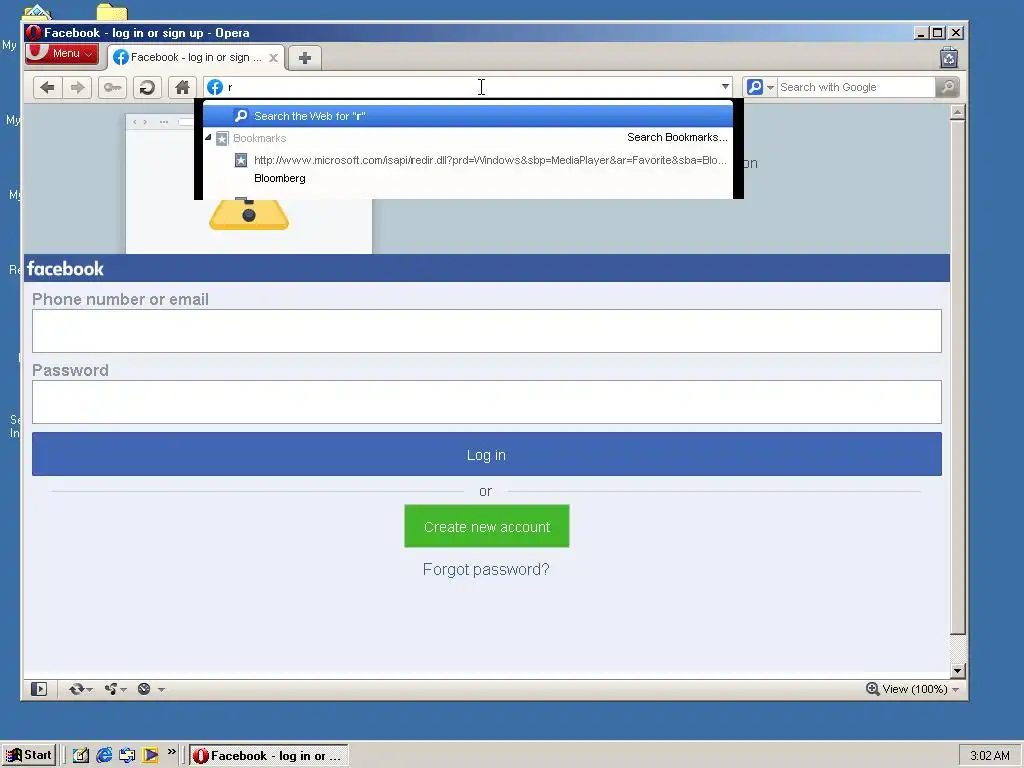This screenshot has width=1024, height=768.
Task: Open Opera Unite status icon
Action: pos(111,689)
